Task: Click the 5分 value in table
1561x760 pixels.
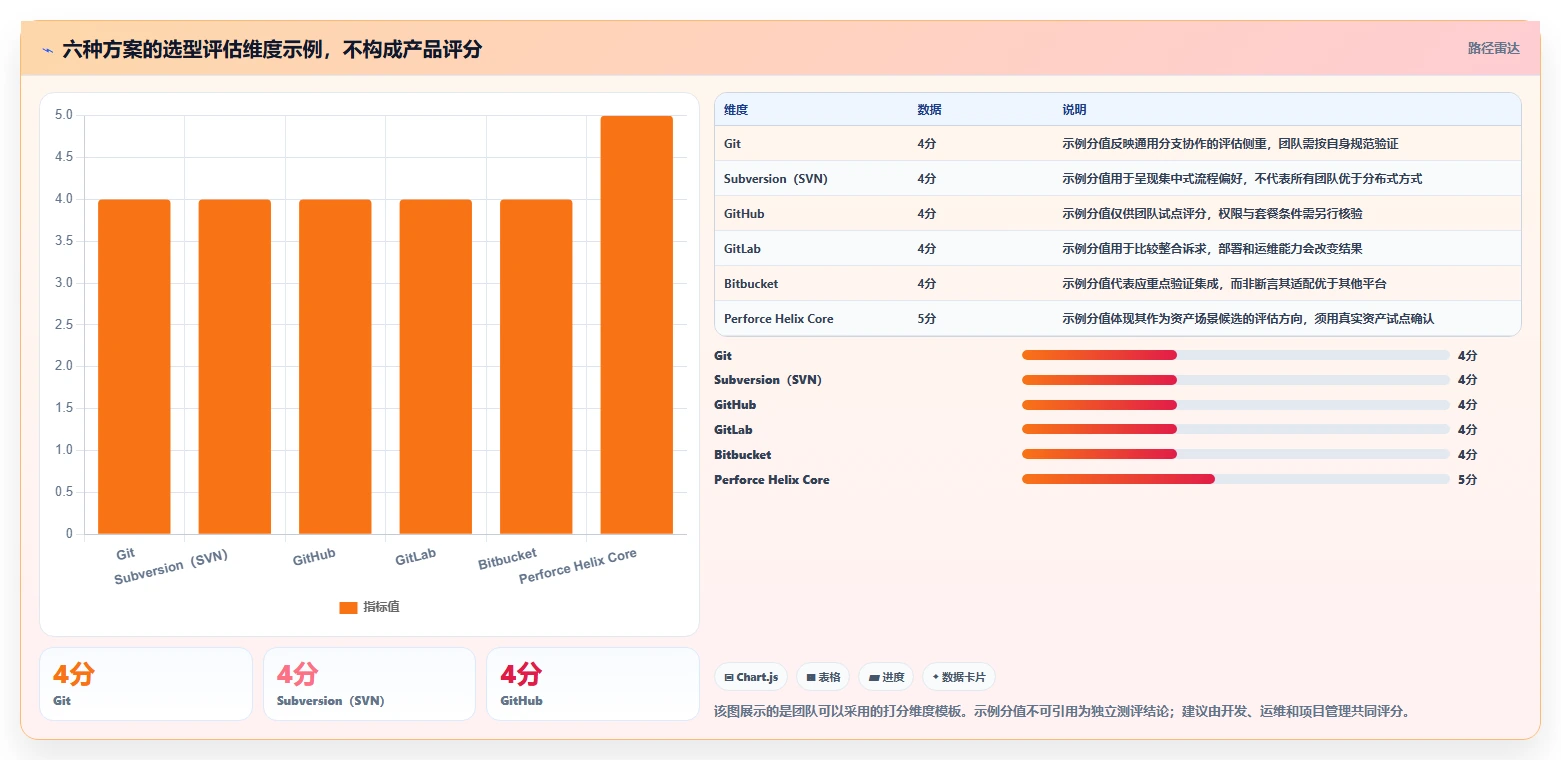Action: click(927, 318)
